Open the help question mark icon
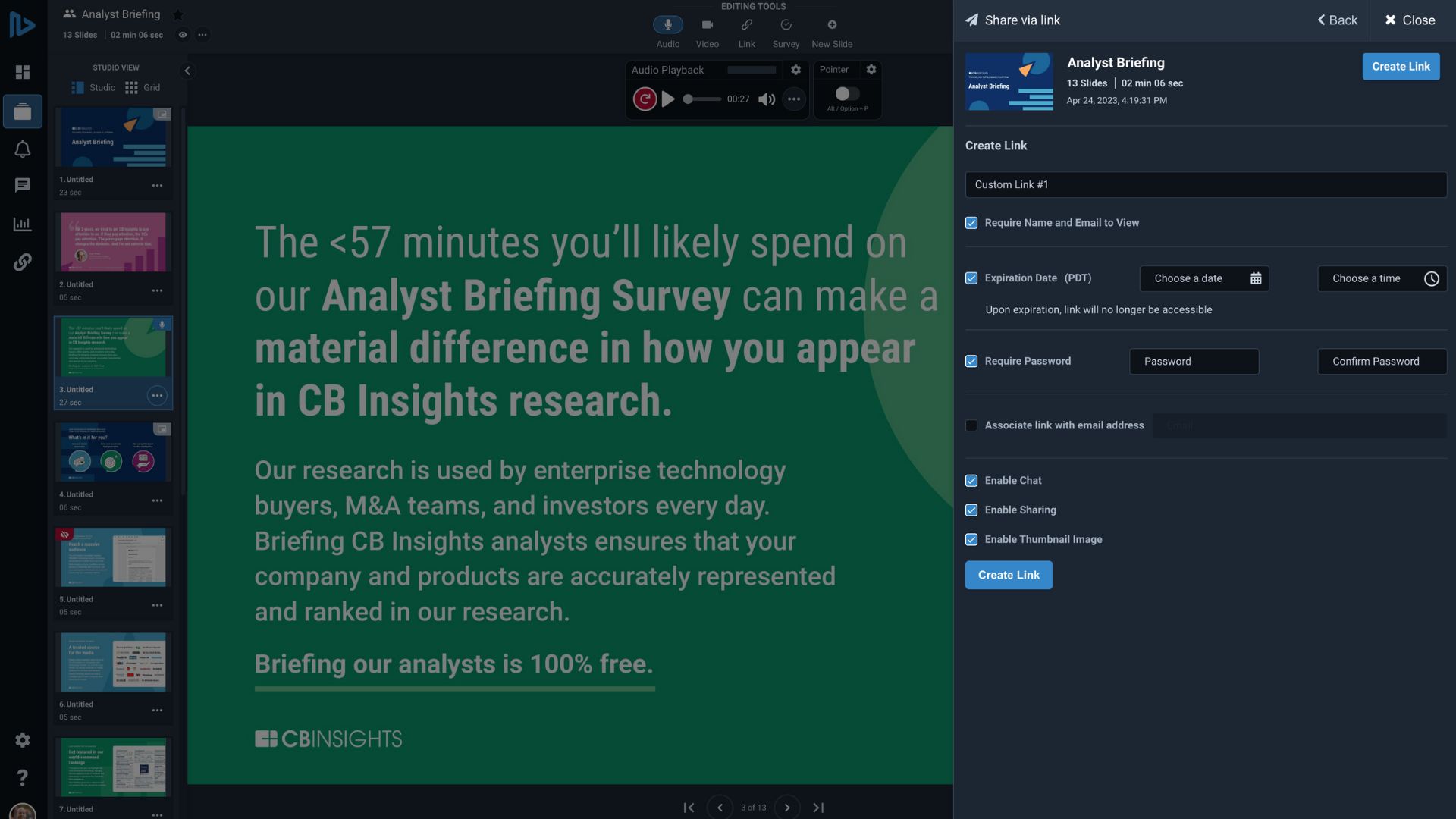The width and height of the screenshot is (1456, 819). tap(23, 777)
